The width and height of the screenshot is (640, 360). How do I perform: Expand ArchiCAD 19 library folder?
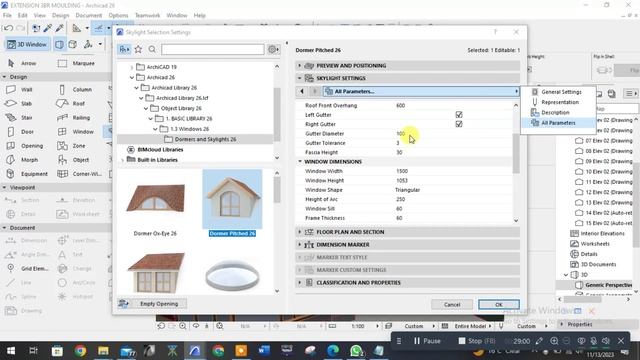(131, 67)
